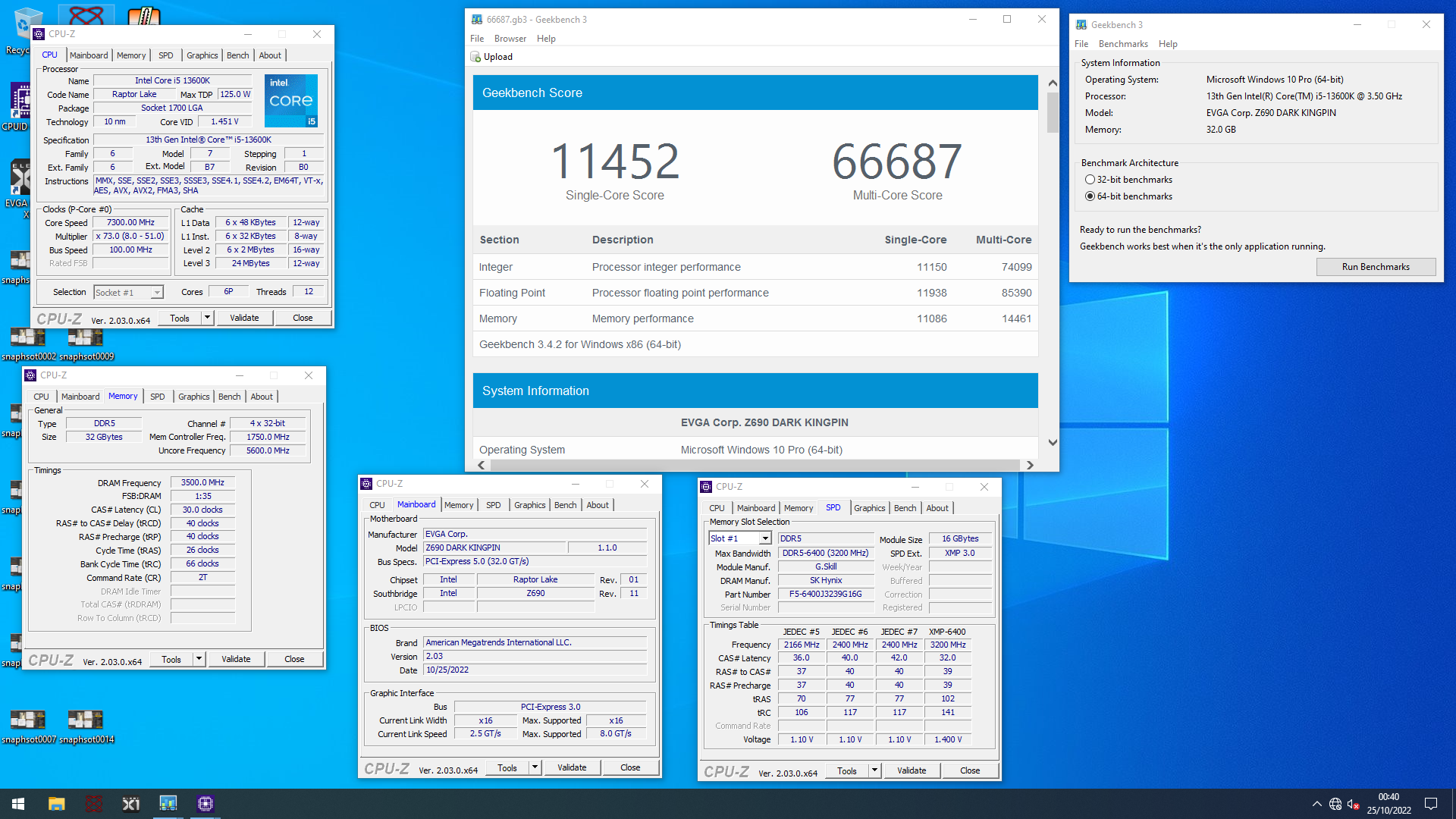Click Validate in CPU-Z CPU window
Screen dimensions: 1456x819
pos(244,318)
